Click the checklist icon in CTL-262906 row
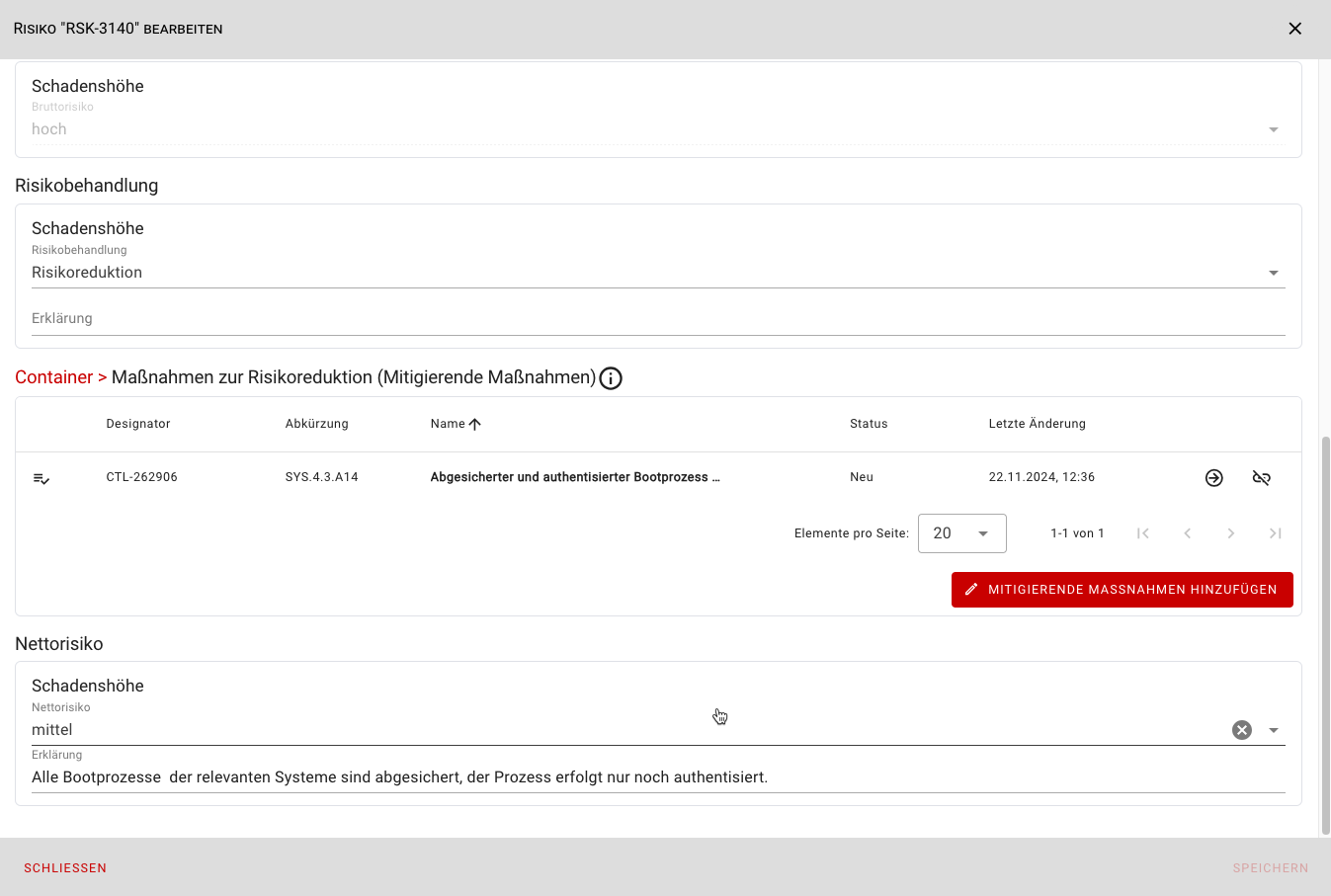The height and width of the screenshot is (896, 1331). tap(42, 478)
